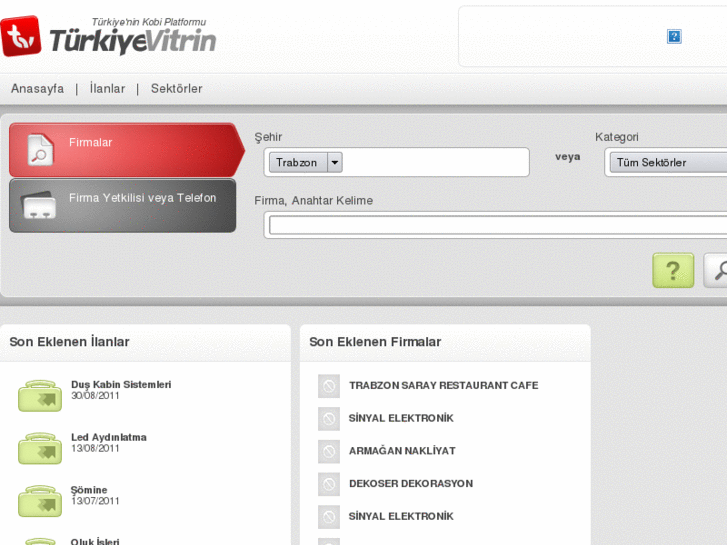The image size is (727, 545).
Task: Open the Sektörler menu item
Action: tap(177, 88)
